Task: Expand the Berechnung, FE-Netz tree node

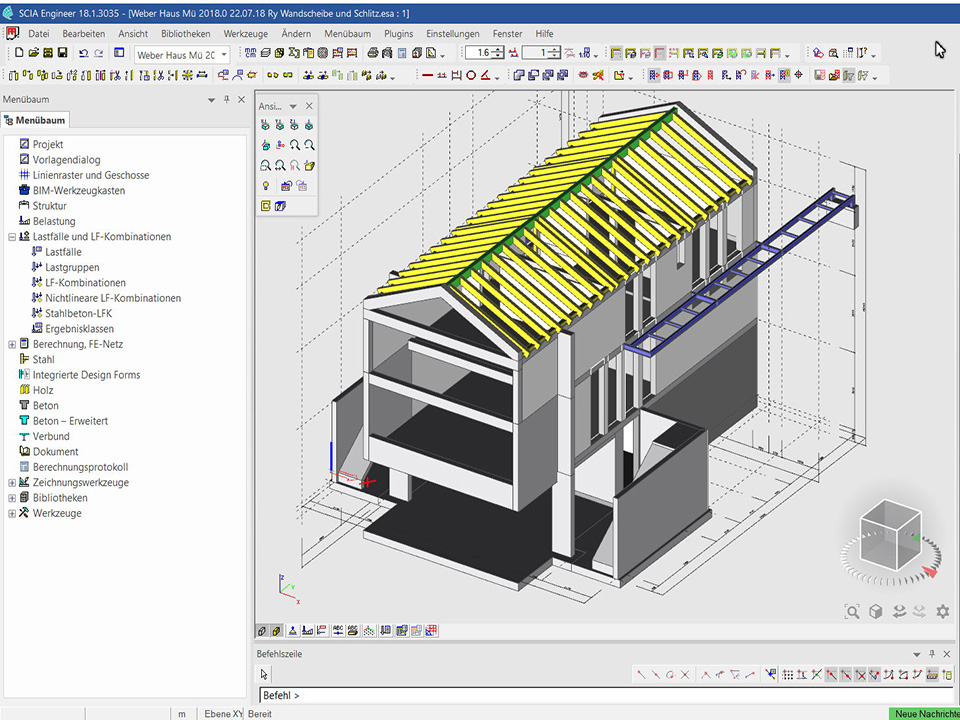Action: 12,344
